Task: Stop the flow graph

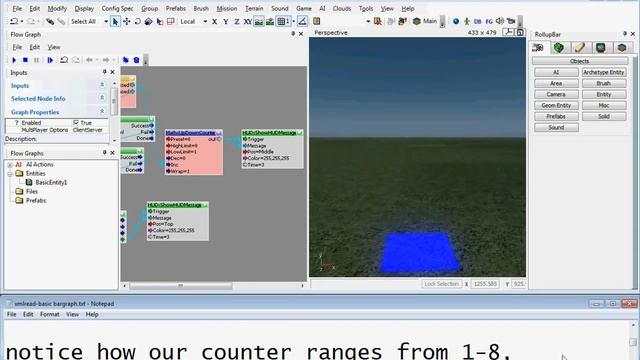Action: pos(25,60)
